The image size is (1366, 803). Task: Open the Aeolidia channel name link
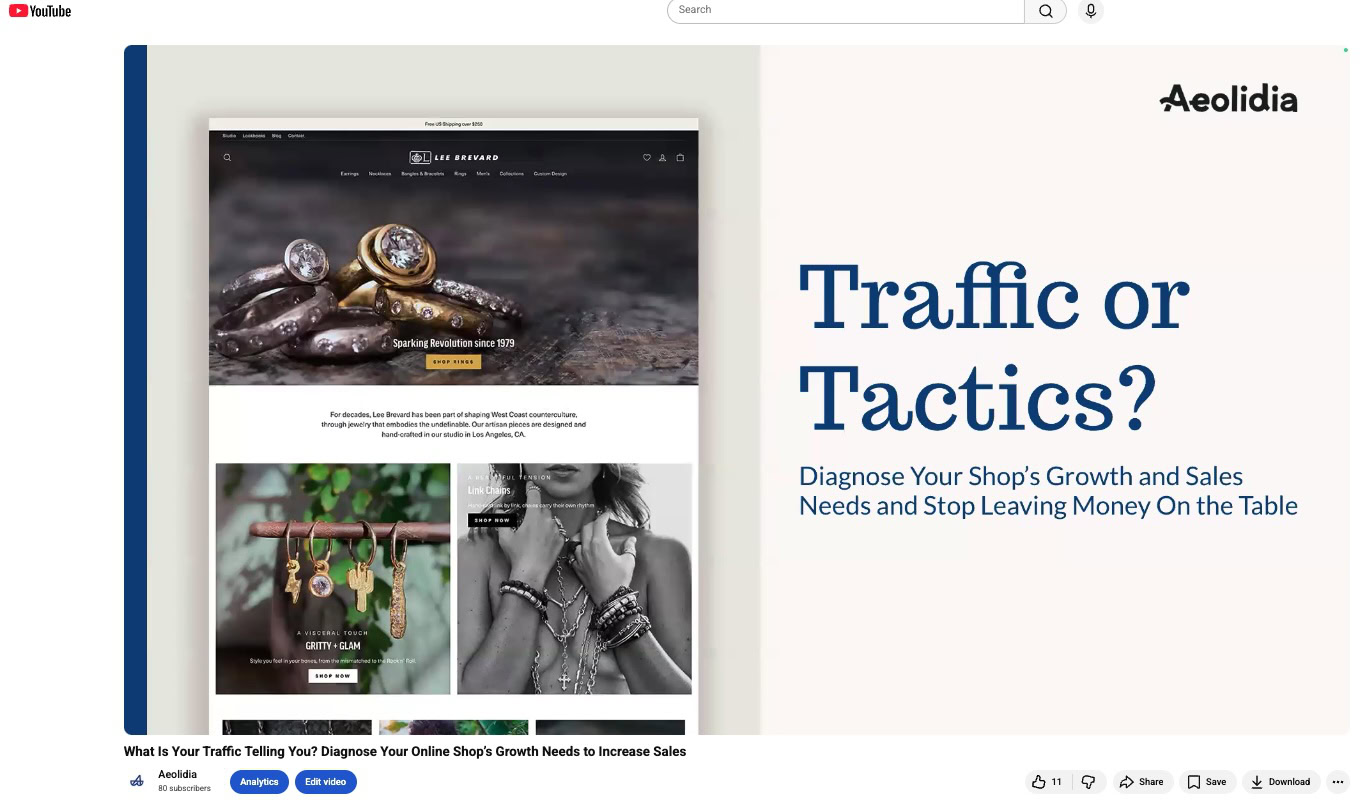coord(177,773)
